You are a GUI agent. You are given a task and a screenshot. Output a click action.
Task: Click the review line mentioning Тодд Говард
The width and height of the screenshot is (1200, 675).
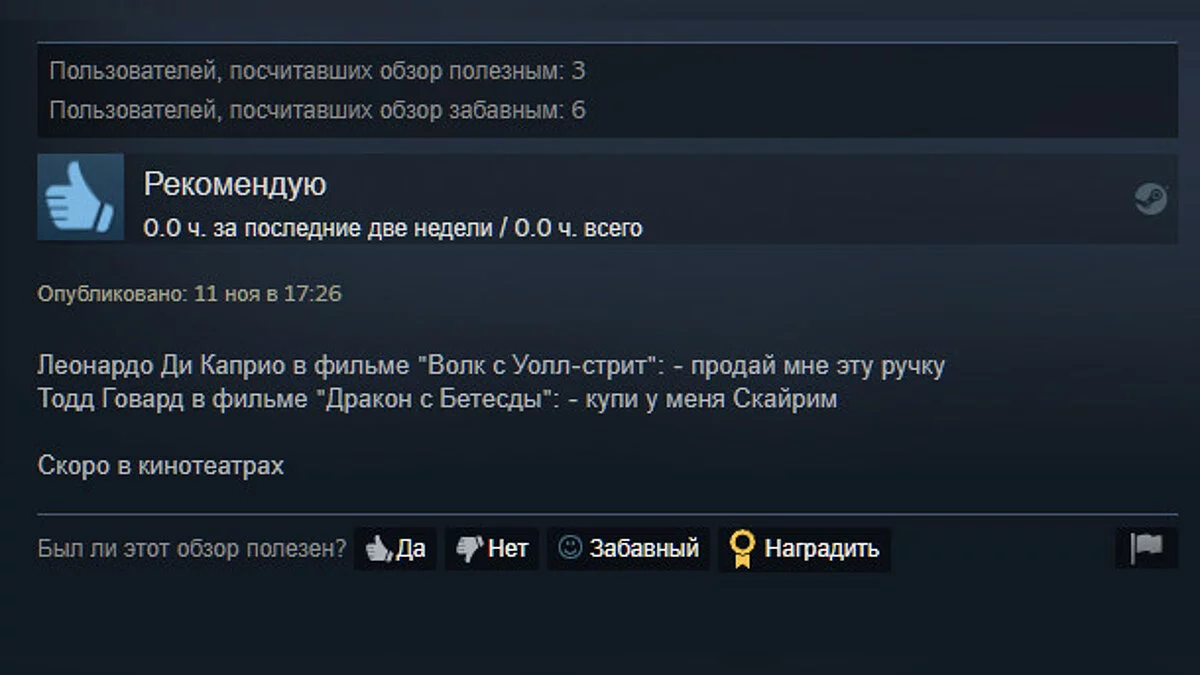(x=437, y=400)
